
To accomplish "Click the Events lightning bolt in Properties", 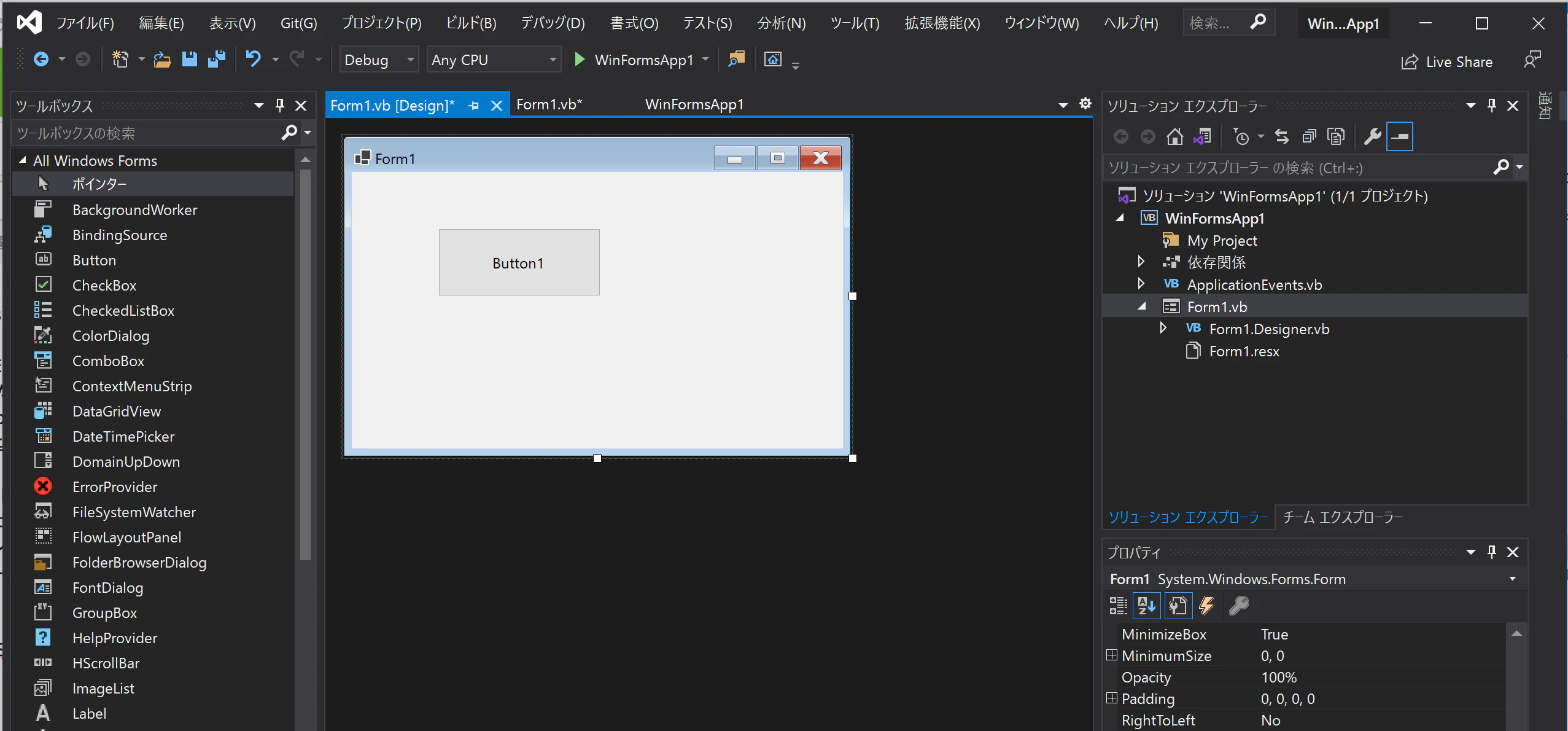I will [1206, 606].
